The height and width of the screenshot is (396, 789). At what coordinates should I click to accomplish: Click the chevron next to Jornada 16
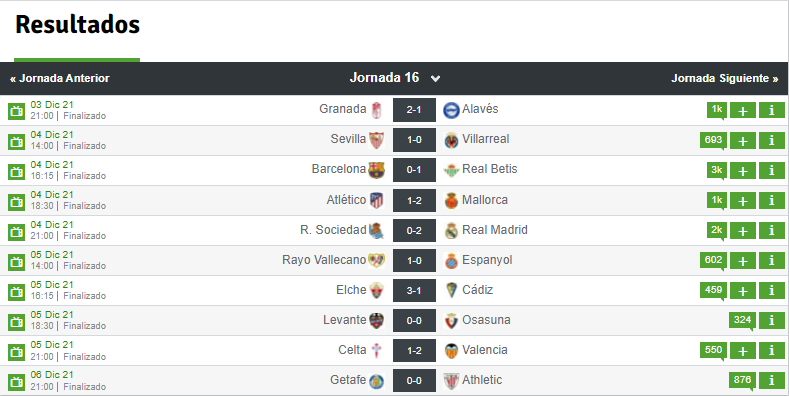[x=436, y=78]
